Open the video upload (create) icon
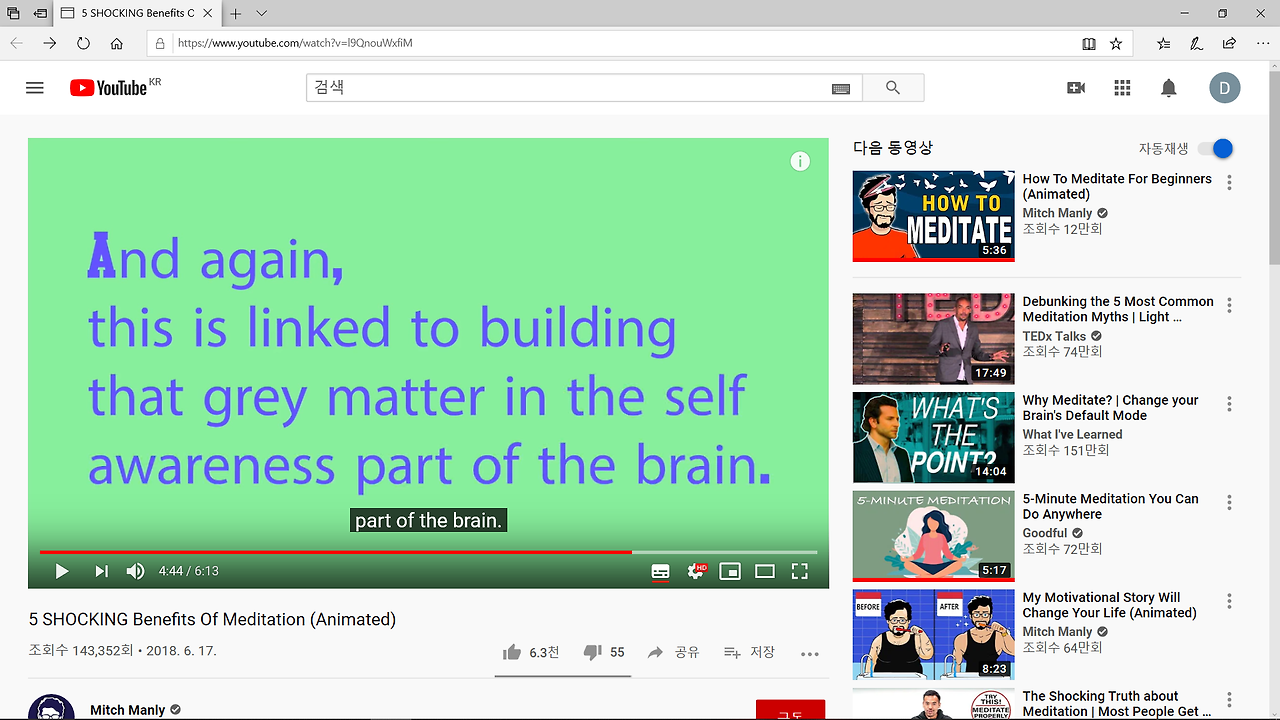The image size is (1280, 720). [1075, 87]
